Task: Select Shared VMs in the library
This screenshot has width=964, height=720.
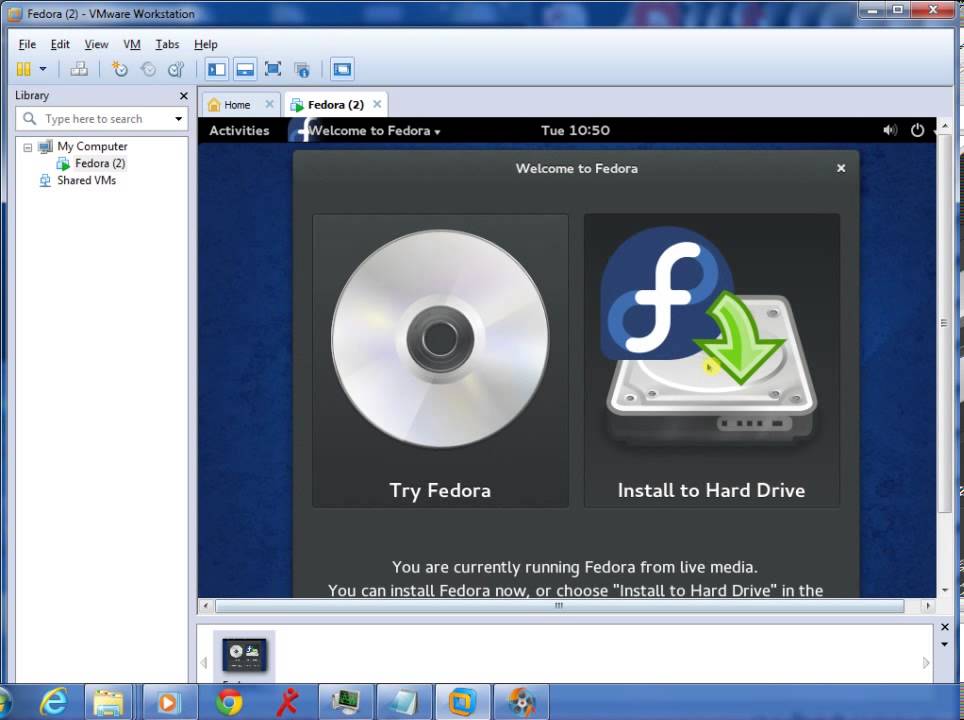Action: [x=86, y=180]
